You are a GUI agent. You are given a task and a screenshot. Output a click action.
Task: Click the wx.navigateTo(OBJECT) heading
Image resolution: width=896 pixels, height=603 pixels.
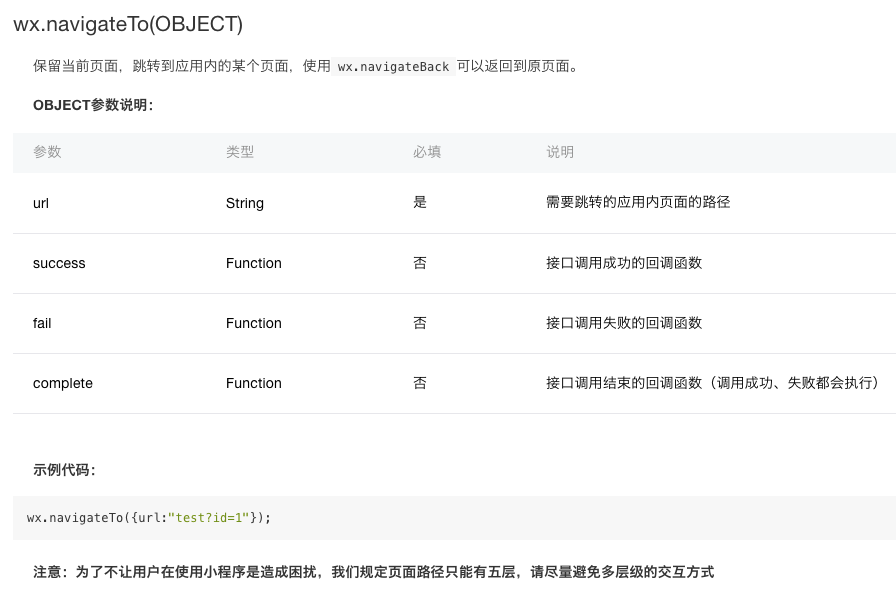128,24
